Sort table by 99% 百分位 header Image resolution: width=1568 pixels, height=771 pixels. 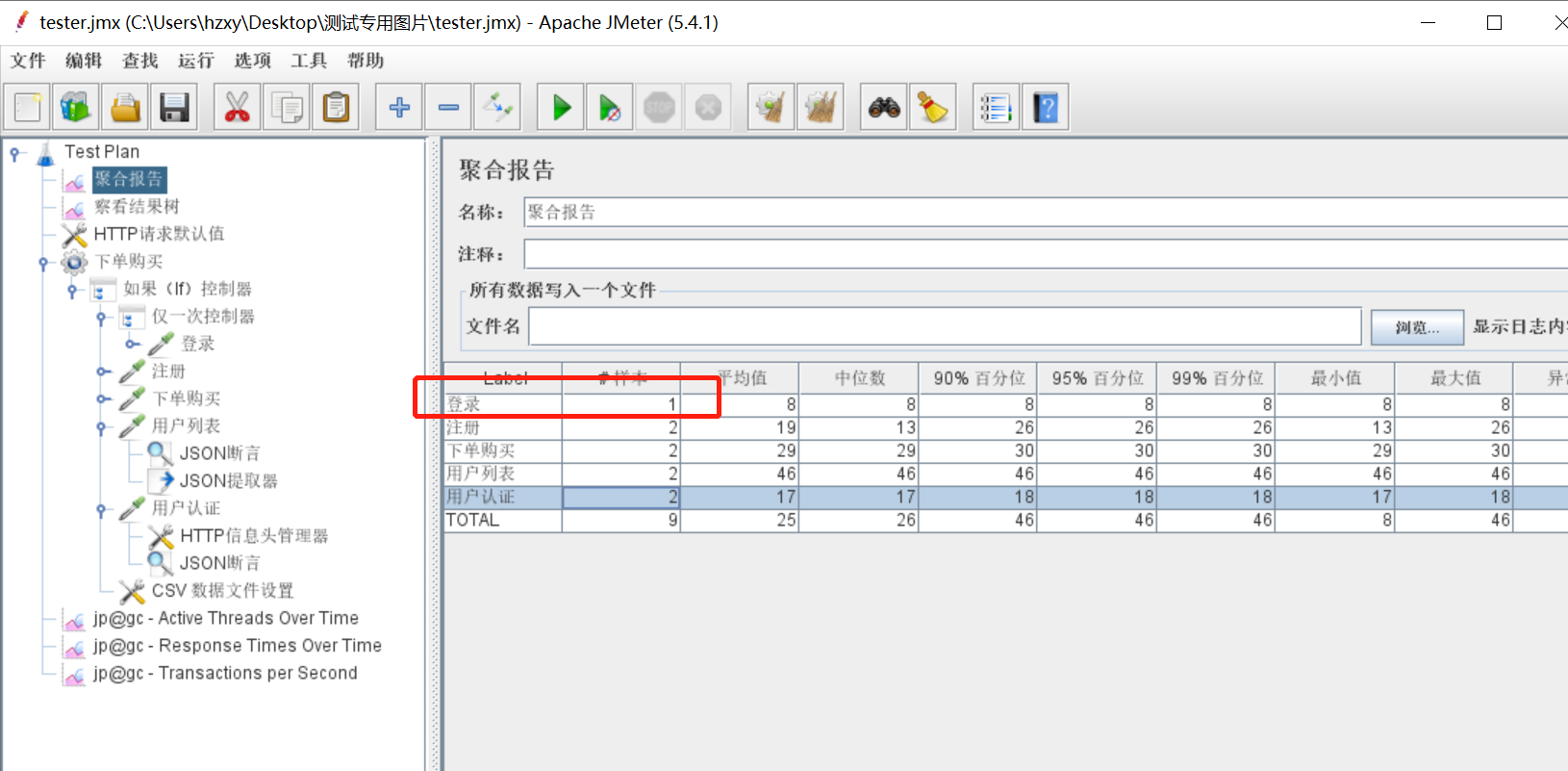pos(1217,378)
